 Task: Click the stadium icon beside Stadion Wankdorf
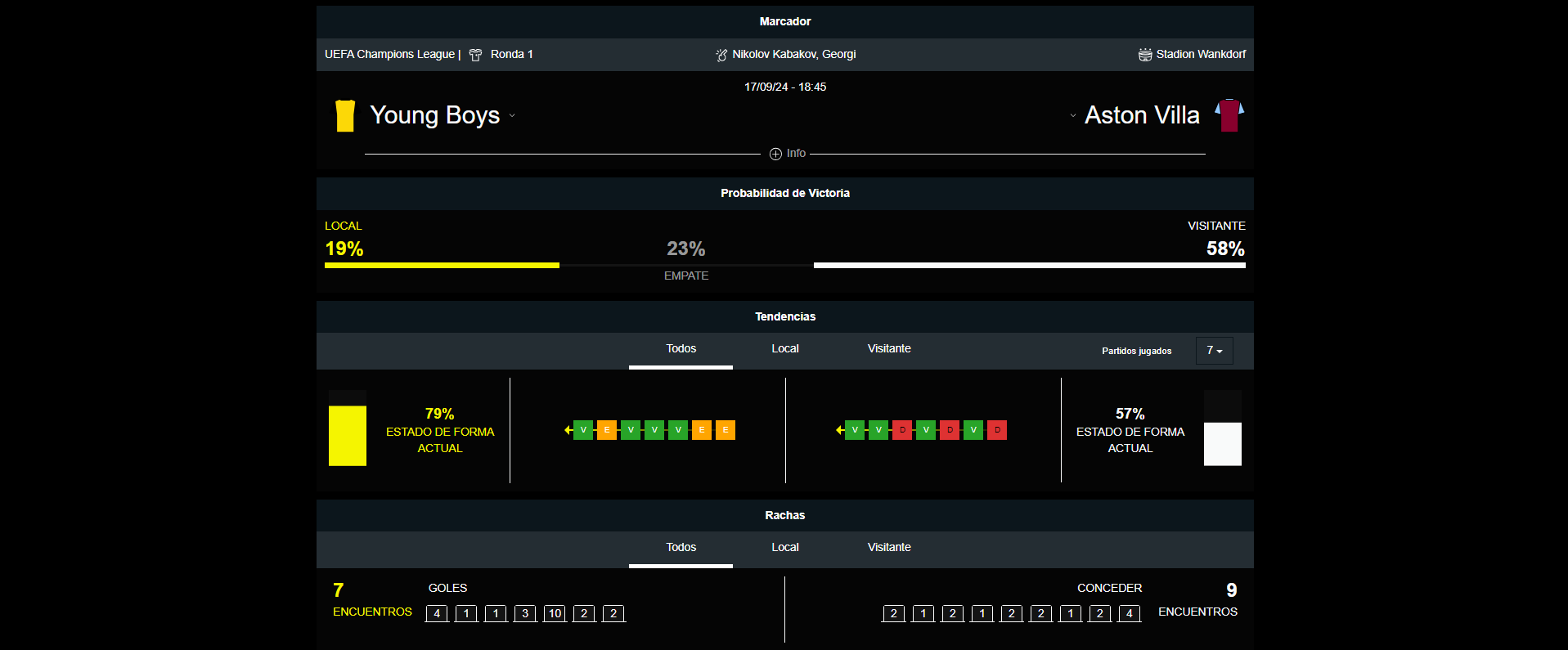[x=1145, y=55]
